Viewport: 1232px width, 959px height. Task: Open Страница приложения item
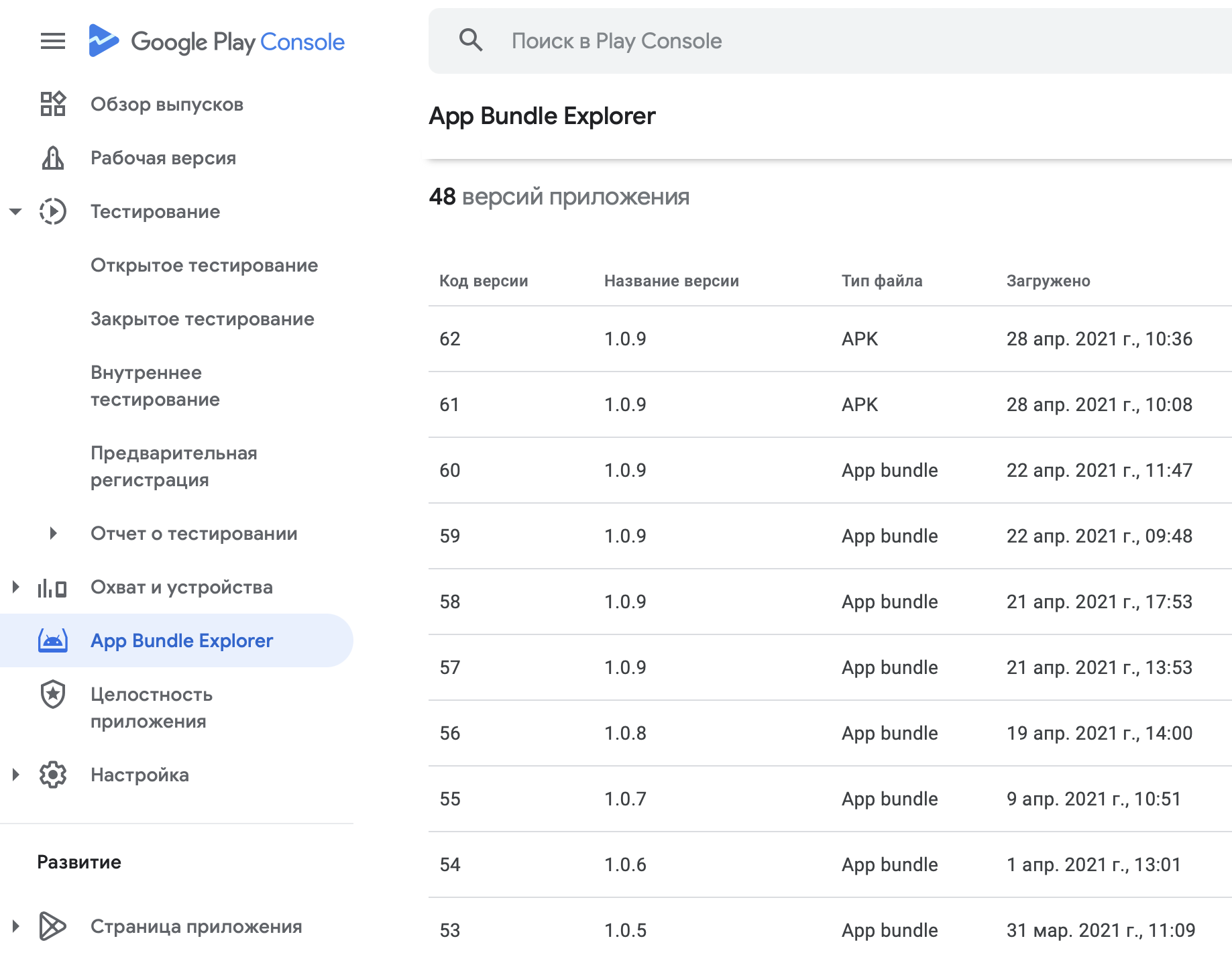pos(196,927)
